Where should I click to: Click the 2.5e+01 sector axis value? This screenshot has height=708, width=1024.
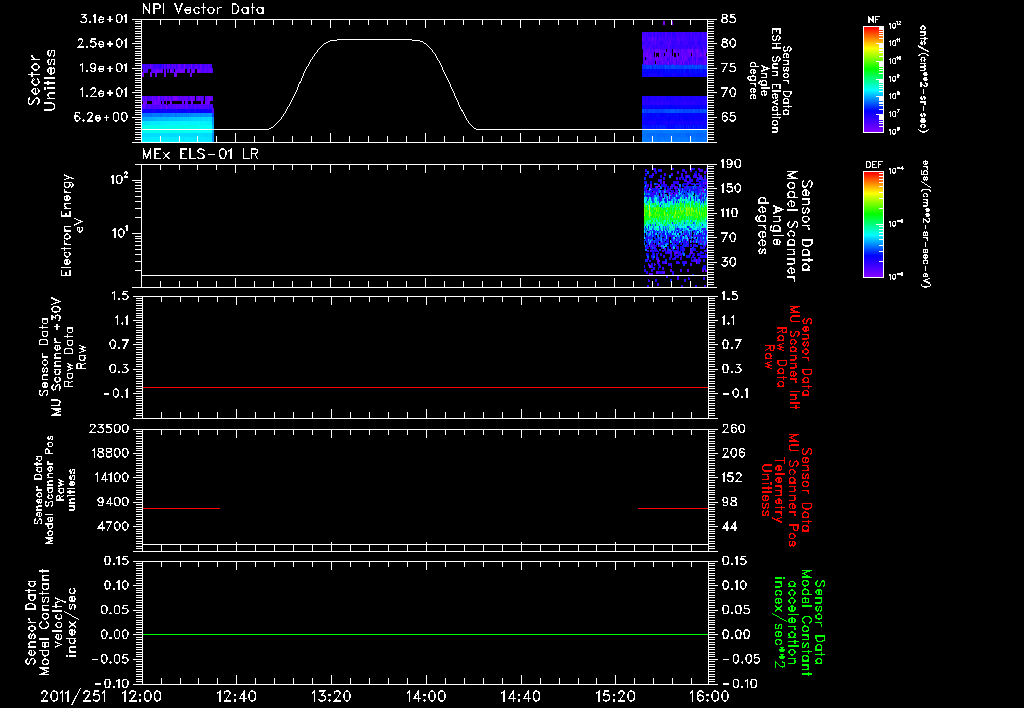pyautogui.click(x=104, y=43)
